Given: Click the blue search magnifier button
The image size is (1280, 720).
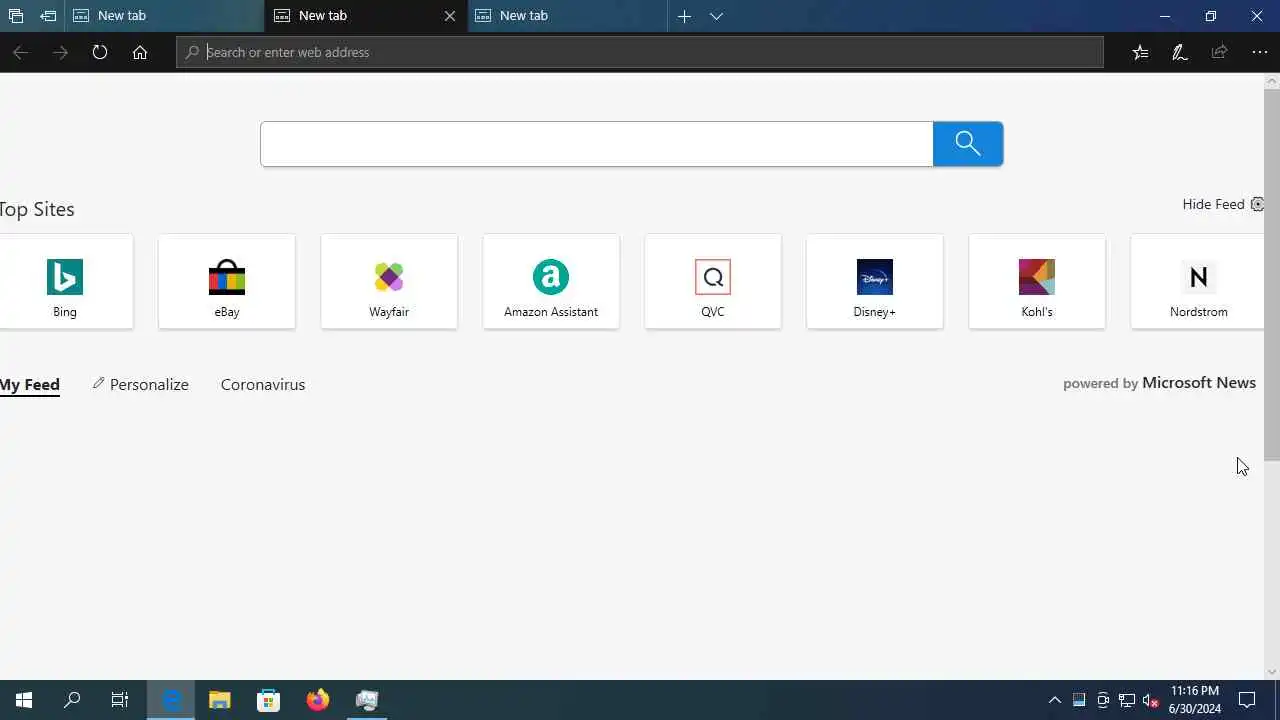Looking at the screenshot, I should pyautogui.click(x=968, y=144).
